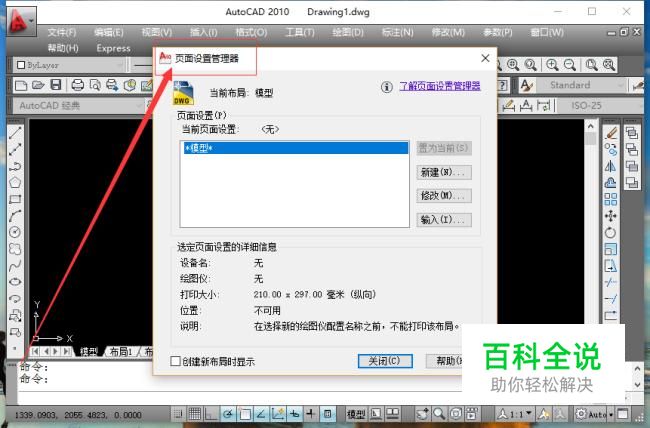Toggle Snap Mode in status bar

click(x=178, y=413)
